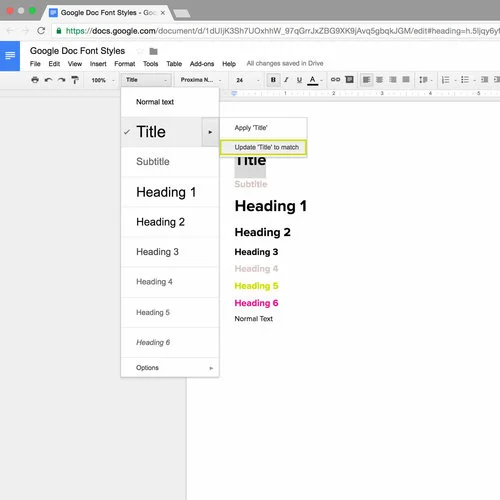Select Heading 2 style in list

170,222
